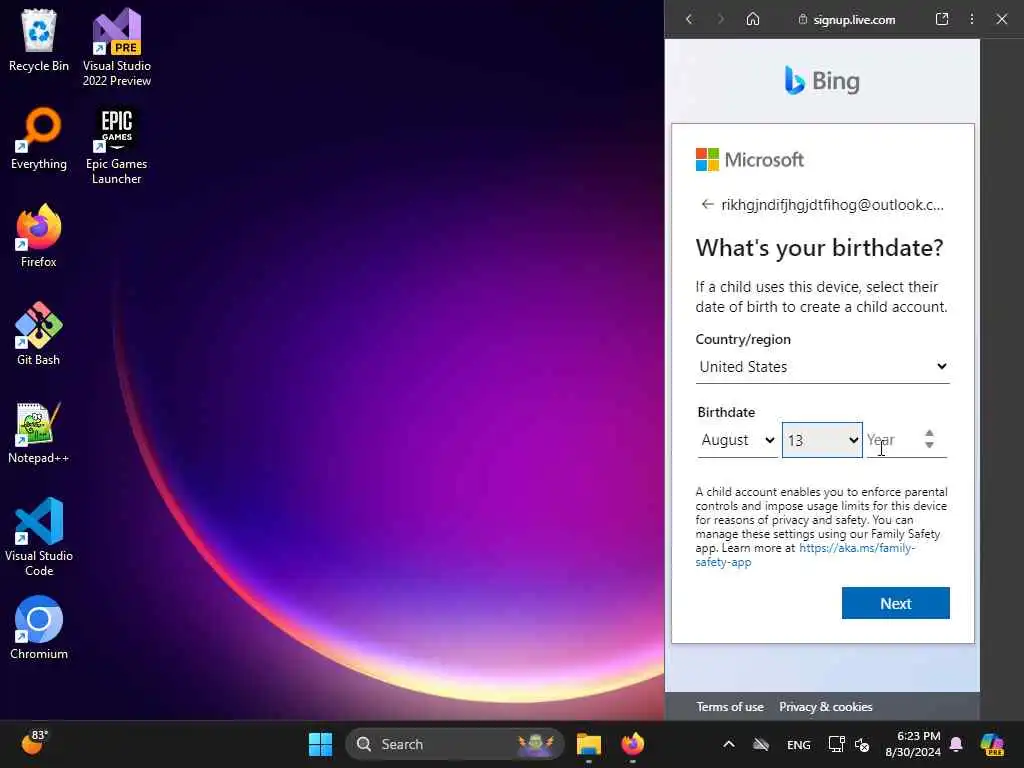The height and width of the screenshot is (768, 1024).
Task: Increase year with the up stepper arrow
Action: 929,433
